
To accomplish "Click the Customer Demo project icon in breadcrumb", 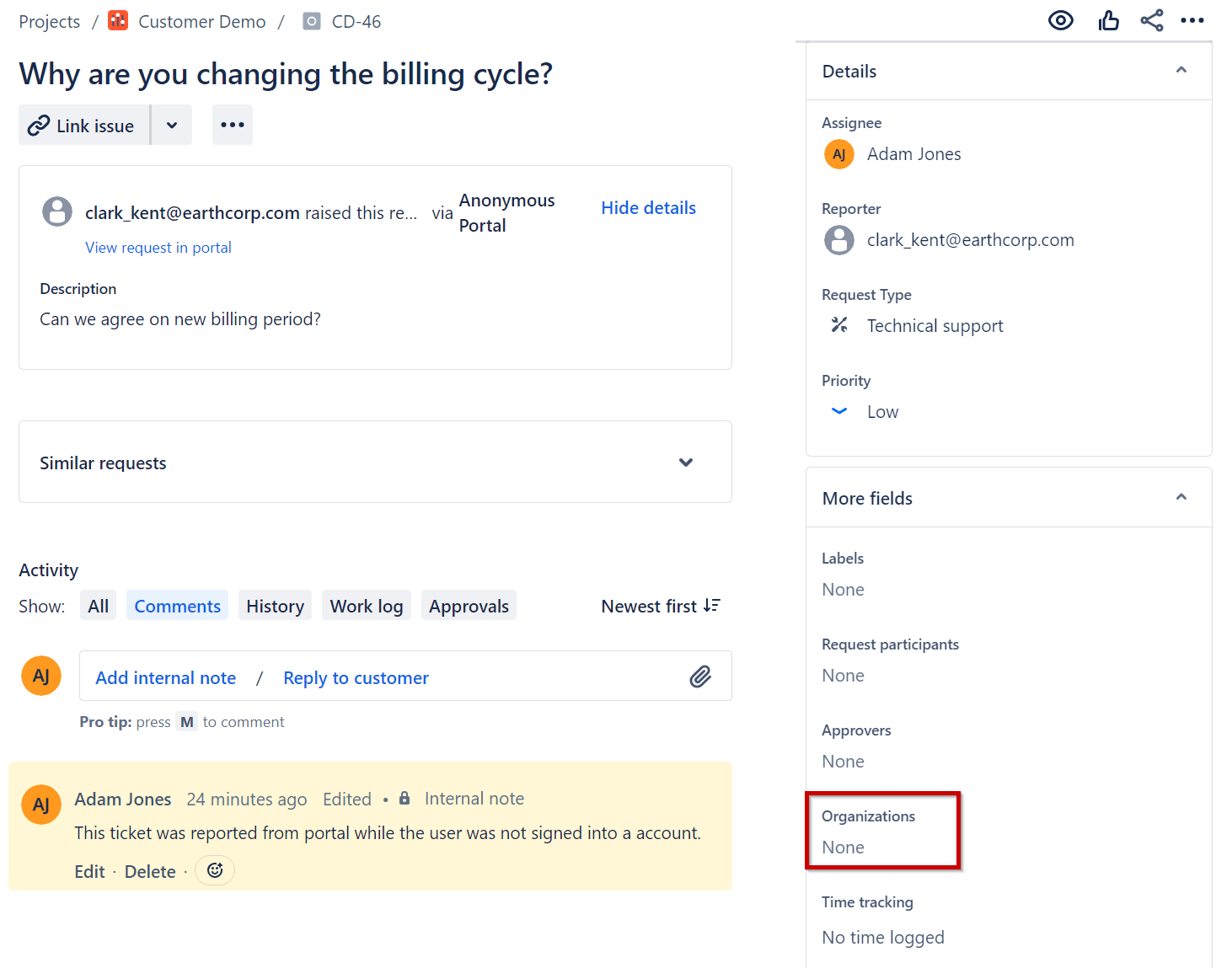I will click(x=117, y=19).
